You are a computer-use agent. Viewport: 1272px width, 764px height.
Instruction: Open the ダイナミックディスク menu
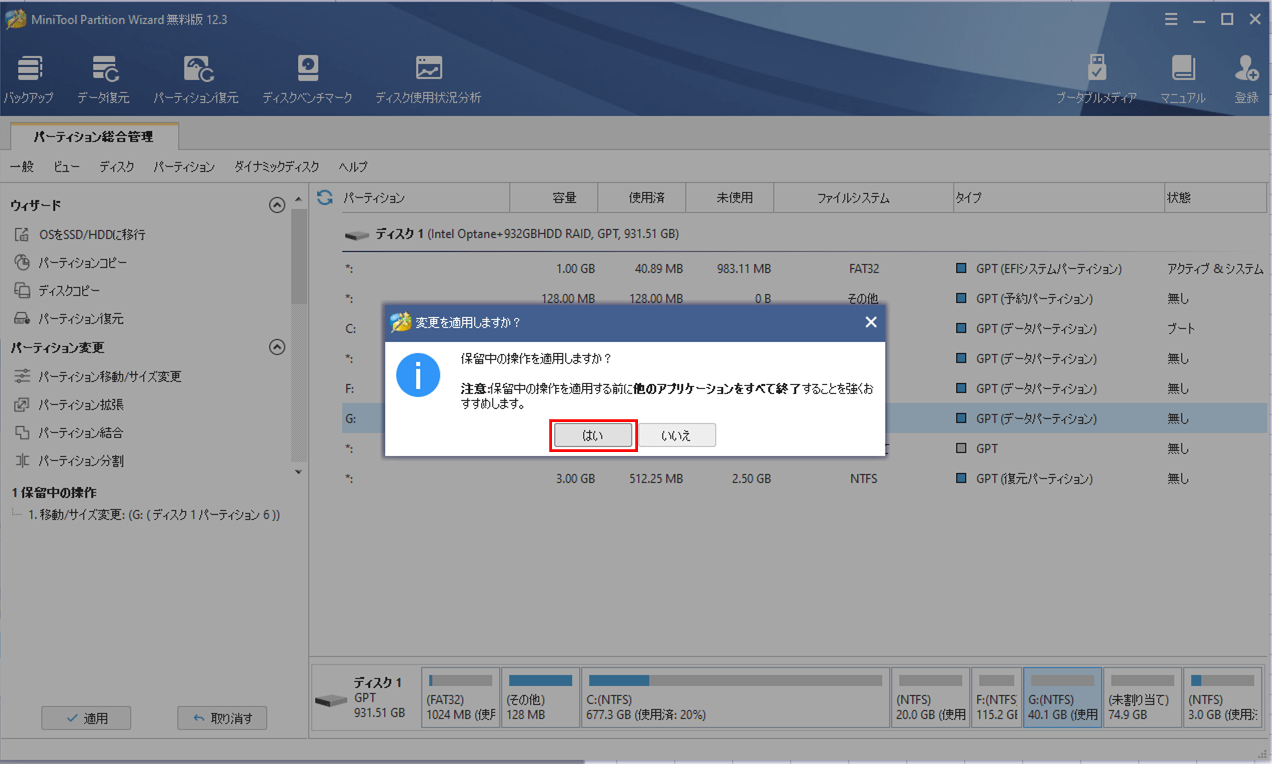[x=277, y=167]
